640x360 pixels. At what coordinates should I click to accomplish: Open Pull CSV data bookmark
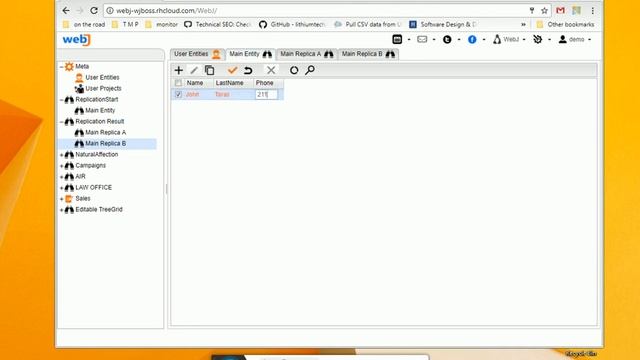point(368,24)
